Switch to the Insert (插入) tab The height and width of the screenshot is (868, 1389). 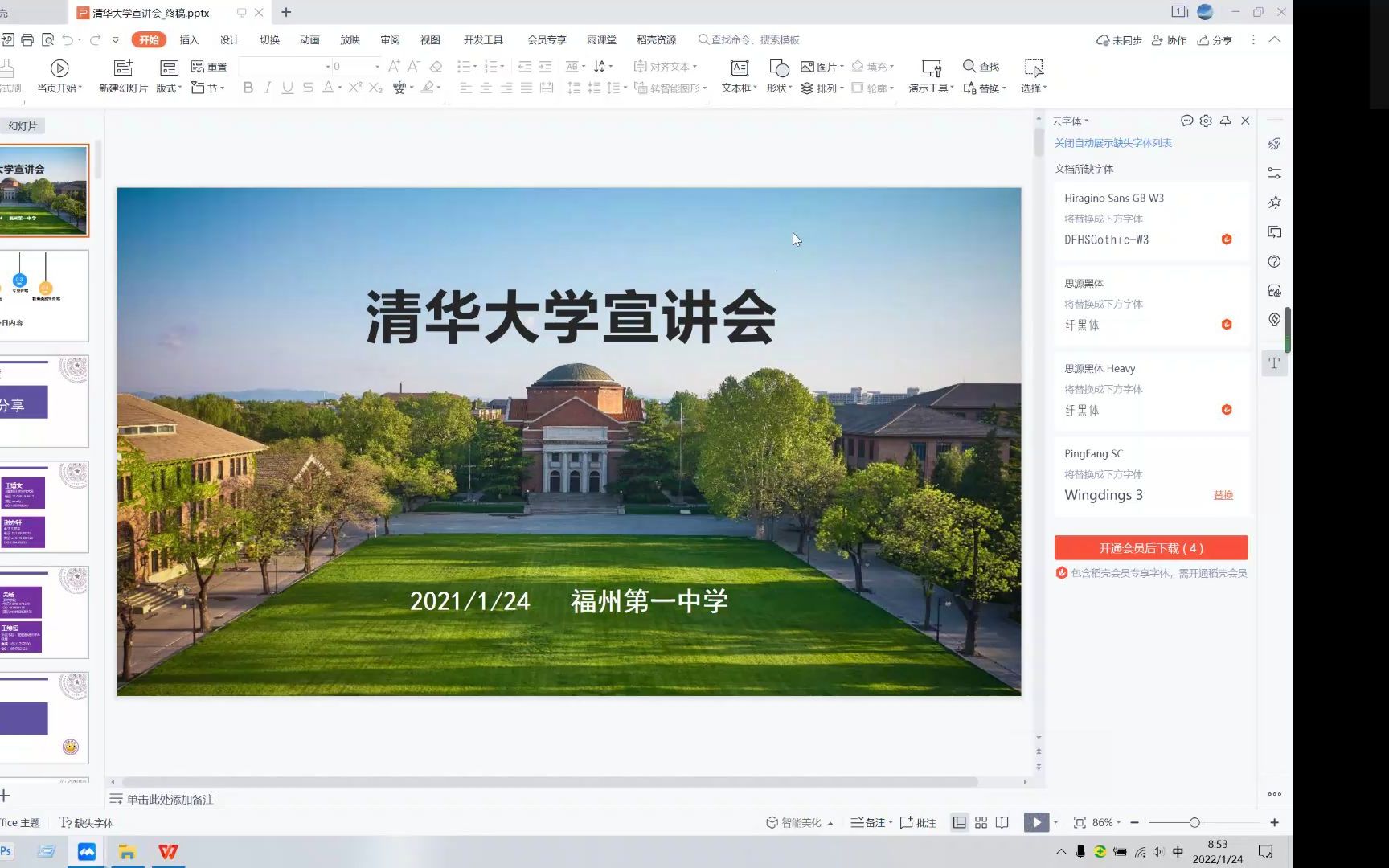coord(189,40)
